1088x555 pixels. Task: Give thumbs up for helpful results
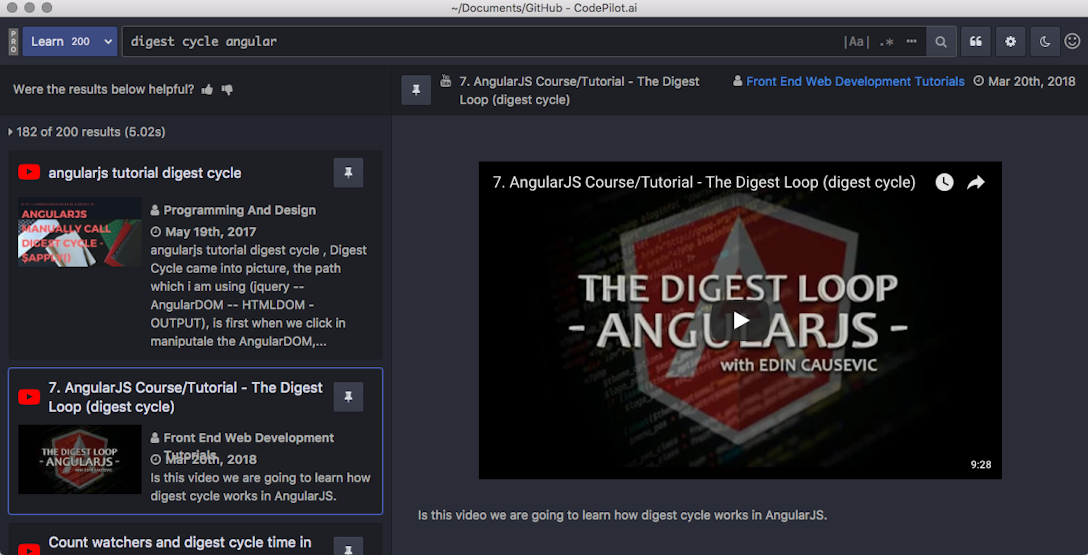207,90
